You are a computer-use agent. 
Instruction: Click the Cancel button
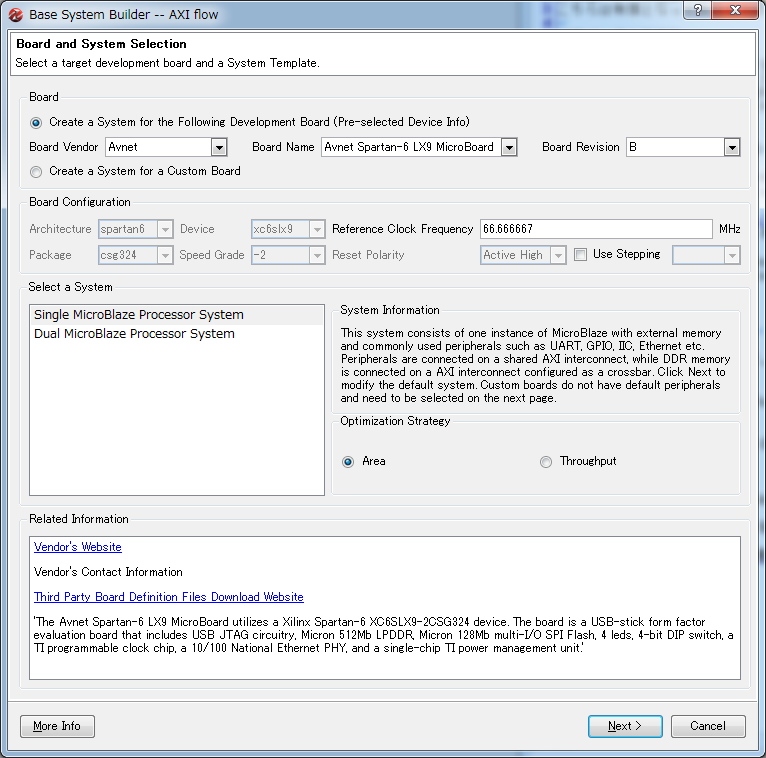[708, 726]
